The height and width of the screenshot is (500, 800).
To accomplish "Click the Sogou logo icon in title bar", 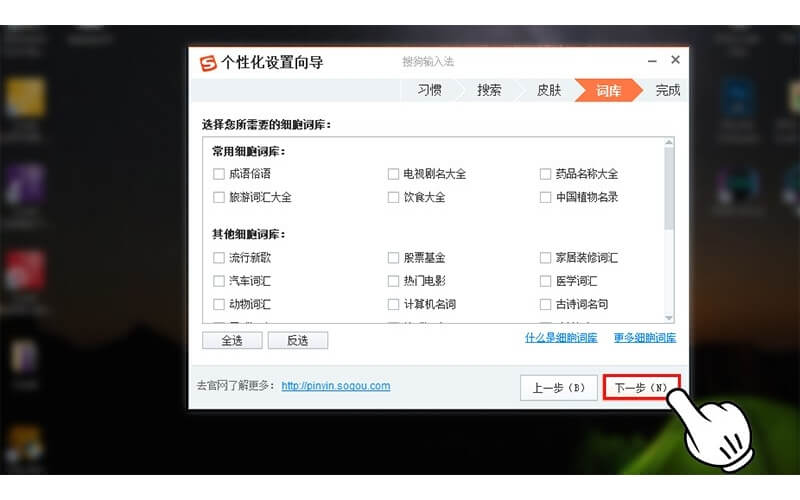I will coord(208,63).
